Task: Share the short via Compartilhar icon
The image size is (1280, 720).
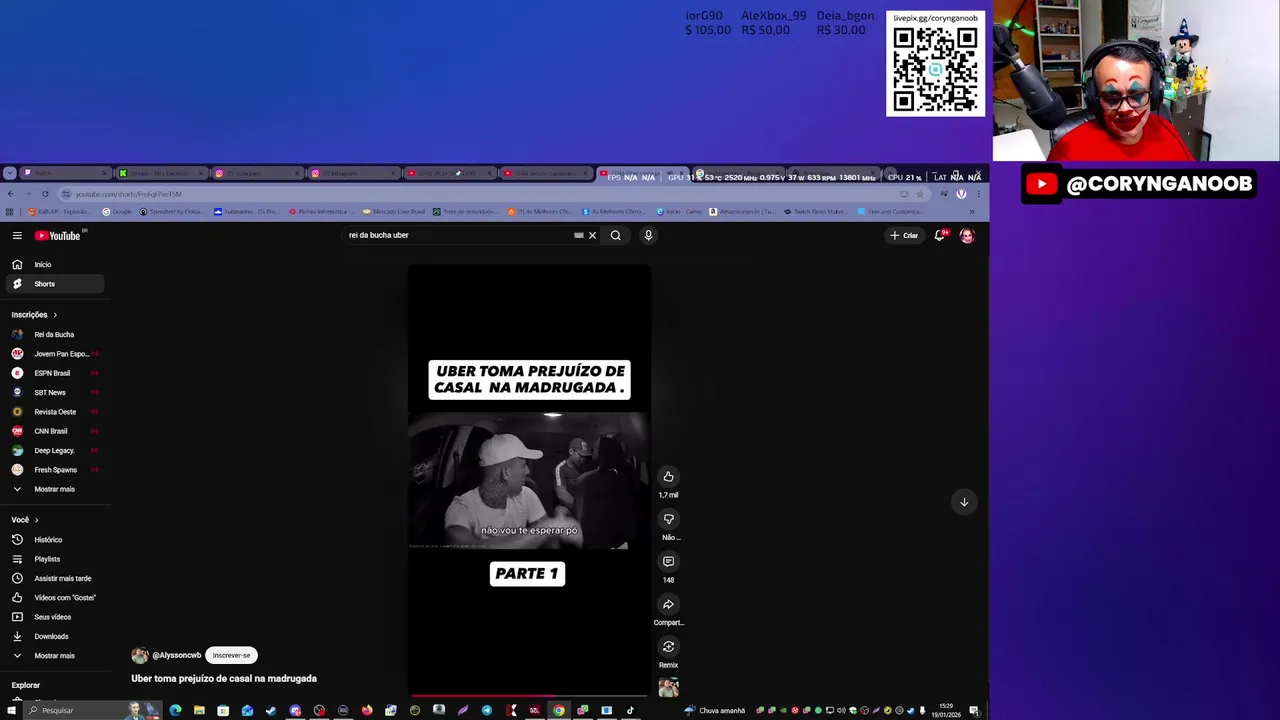Action: [668, 604]
